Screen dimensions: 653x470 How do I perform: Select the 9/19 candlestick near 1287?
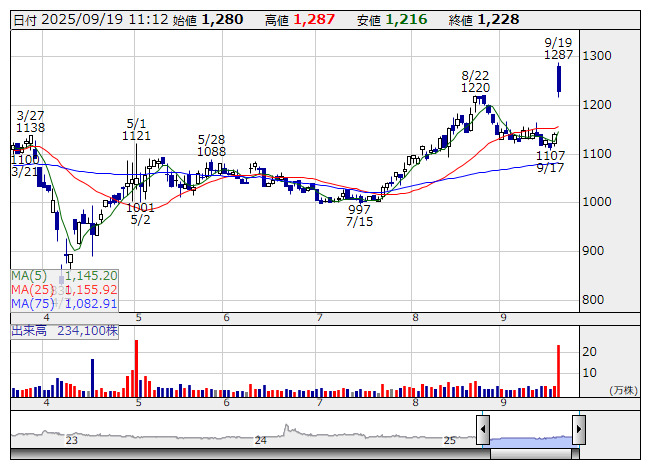[558, 80]
